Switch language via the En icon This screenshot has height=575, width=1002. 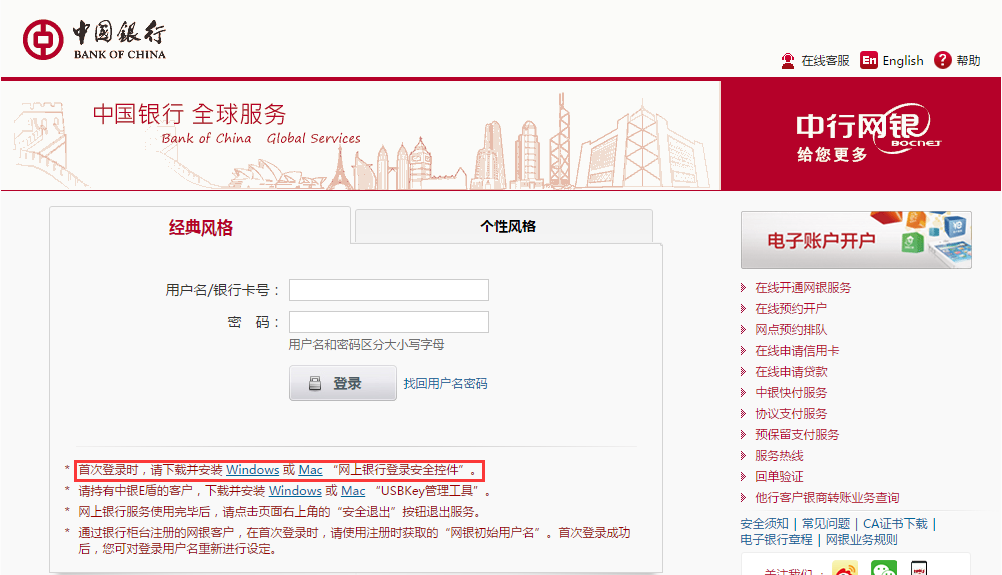tap(869, 60)
